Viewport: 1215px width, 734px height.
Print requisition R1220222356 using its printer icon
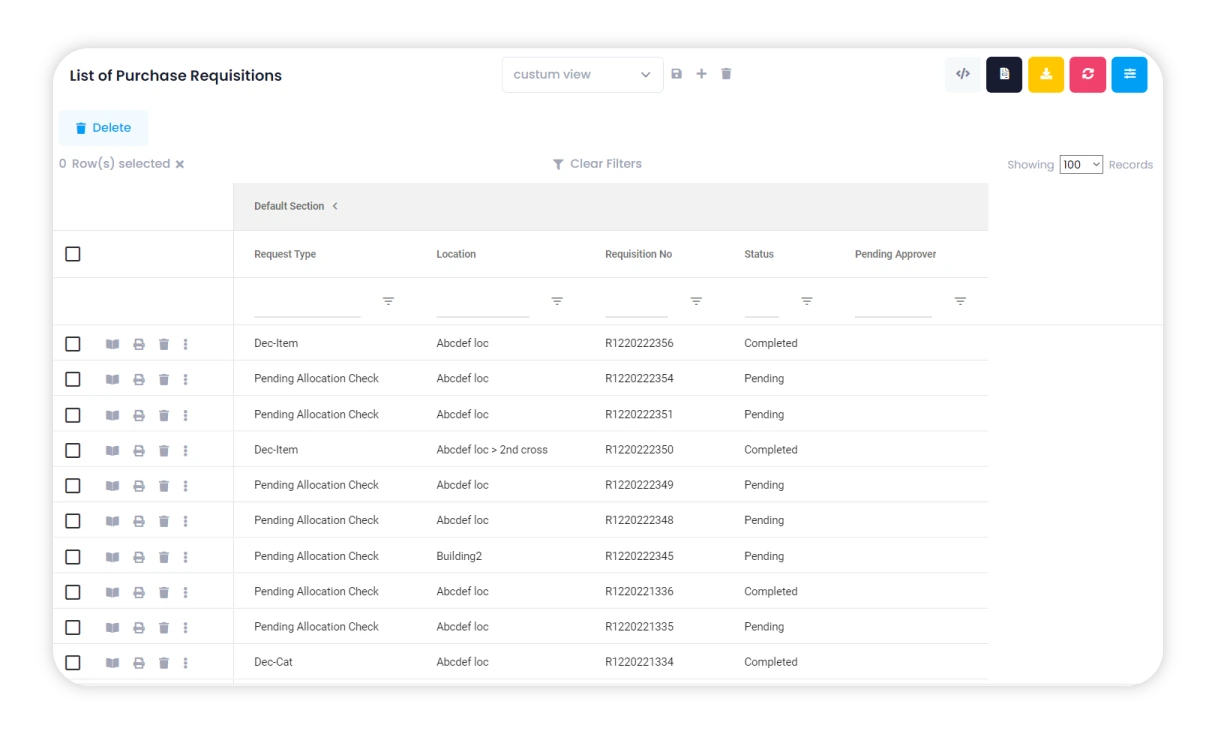[x=139, y=343]
